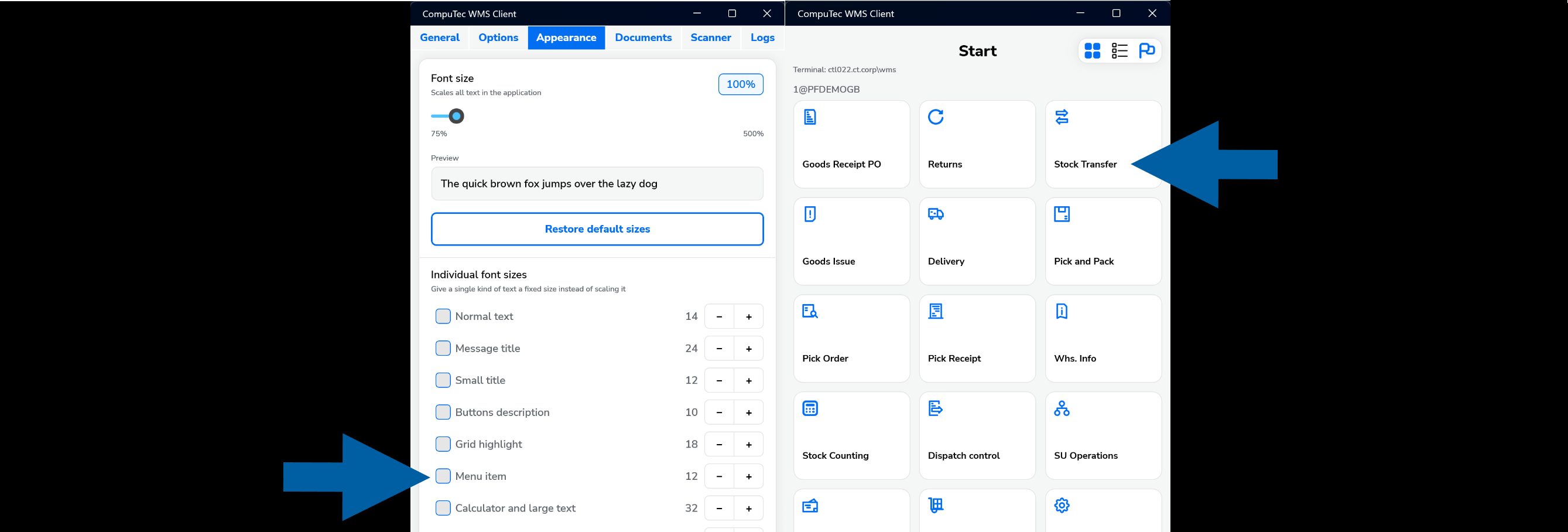The height and width of the screenshot is (532, 1568).
Task: Decrease Buttons description size with minus
Action: pos(720,412)
